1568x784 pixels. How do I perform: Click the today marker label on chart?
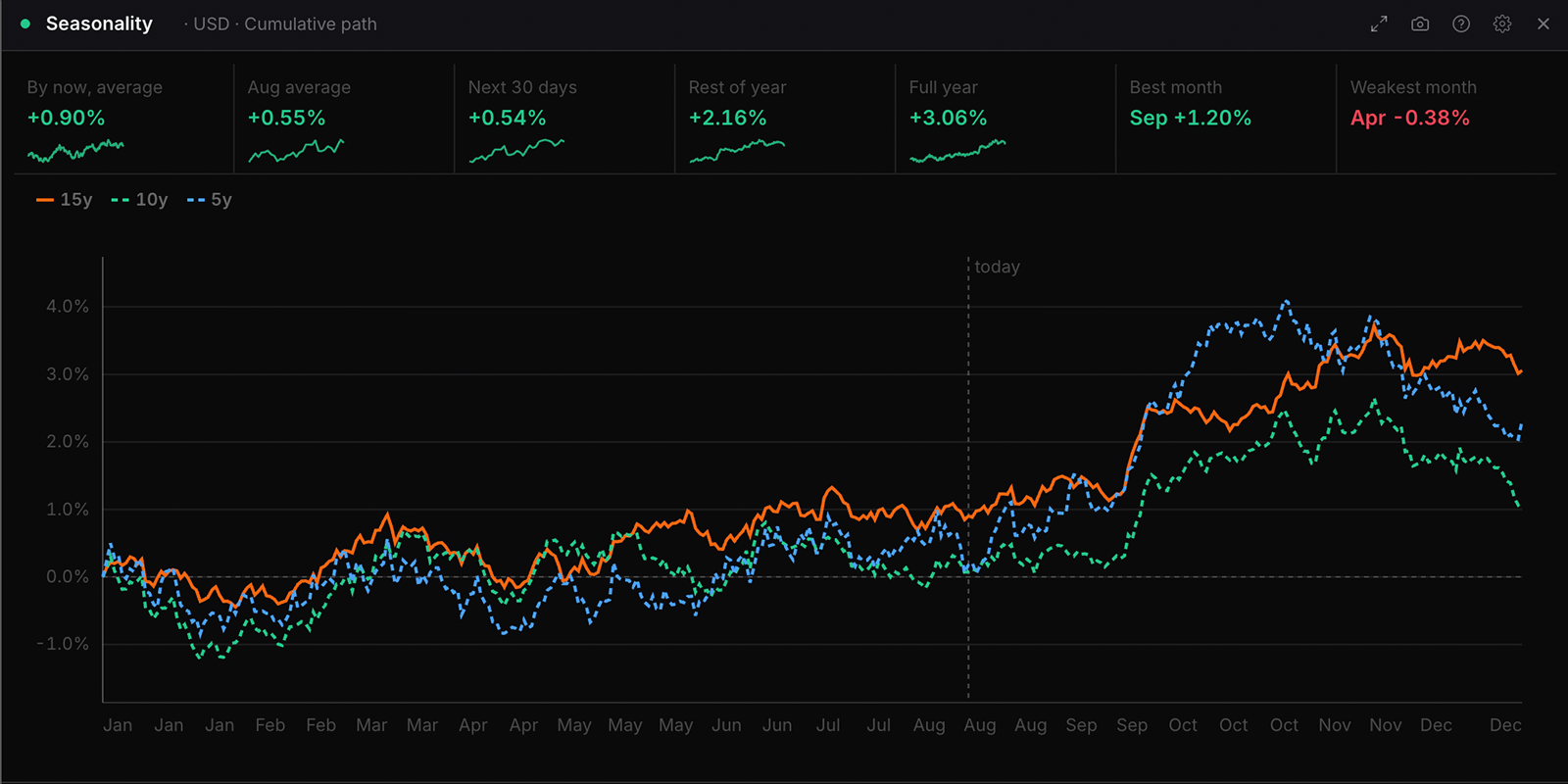(x=997, y=267)
